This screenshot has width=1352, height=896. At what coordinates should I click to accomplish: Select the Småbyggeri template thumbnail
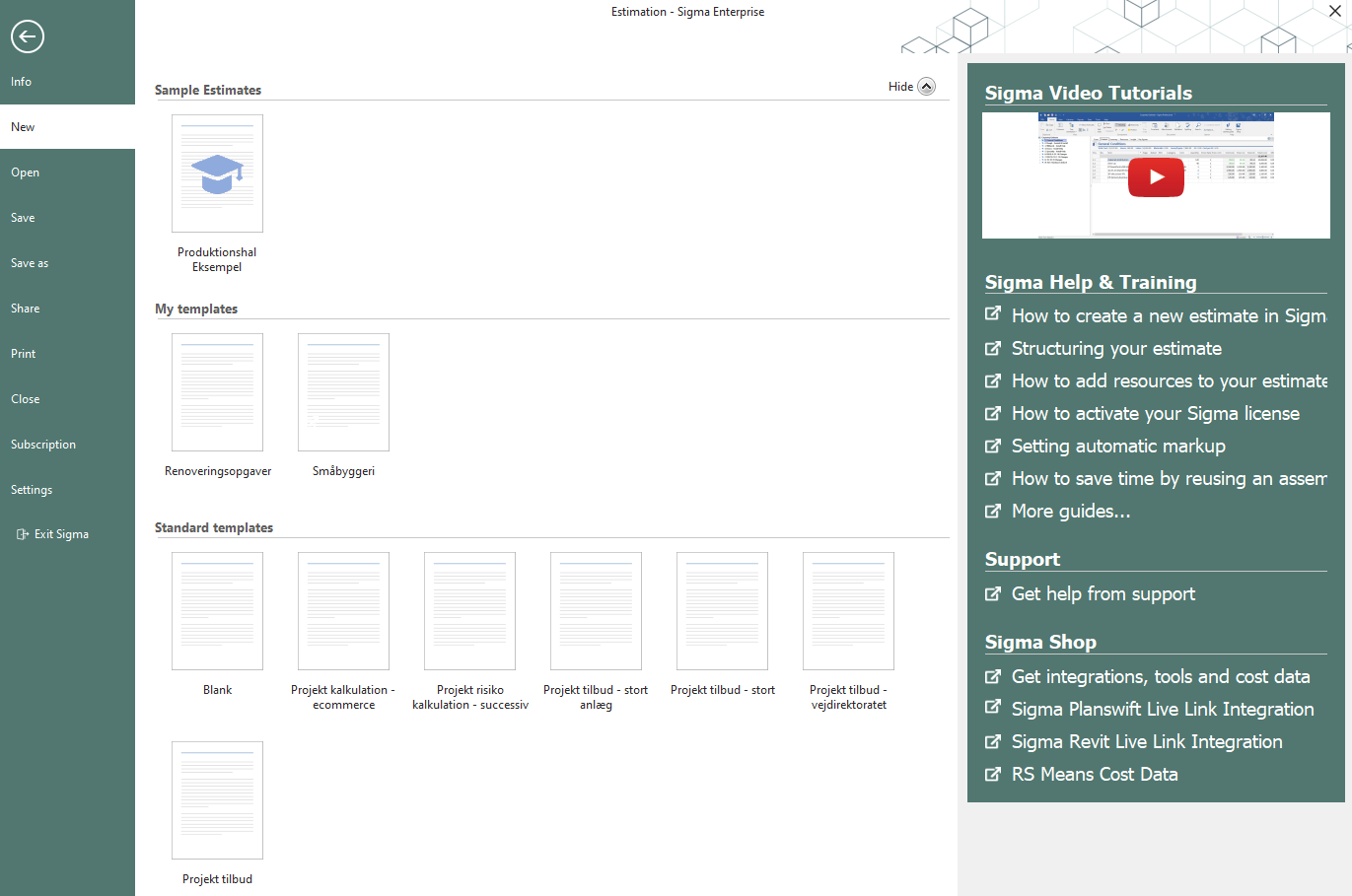(x=343, y=392)
